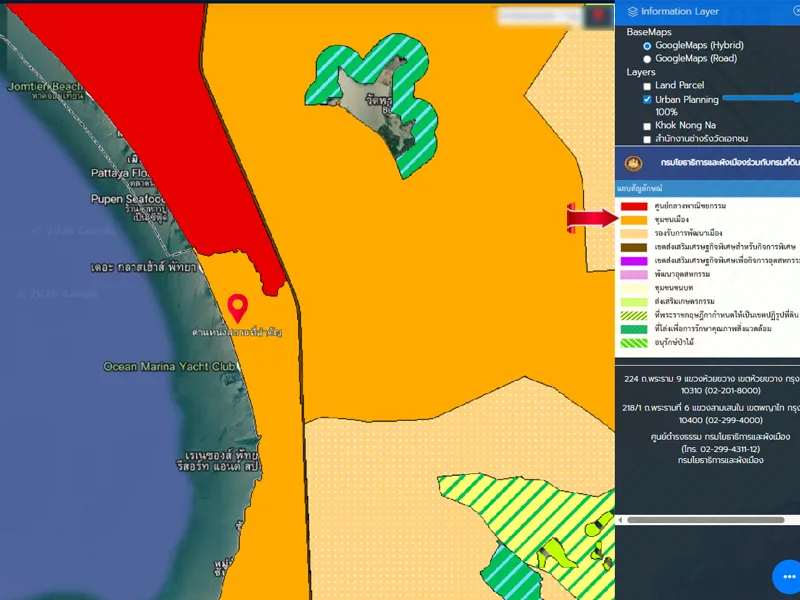Adjust the Urban Planning opacity slider
The image size is (800, 600).
[760, 98]
